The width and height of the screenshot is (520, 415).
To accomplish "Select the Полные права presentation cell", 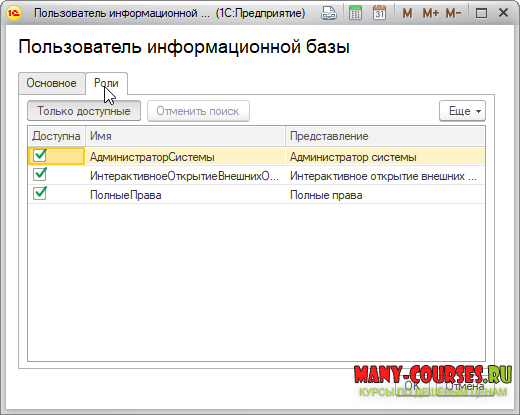I will tap(385, 195).
